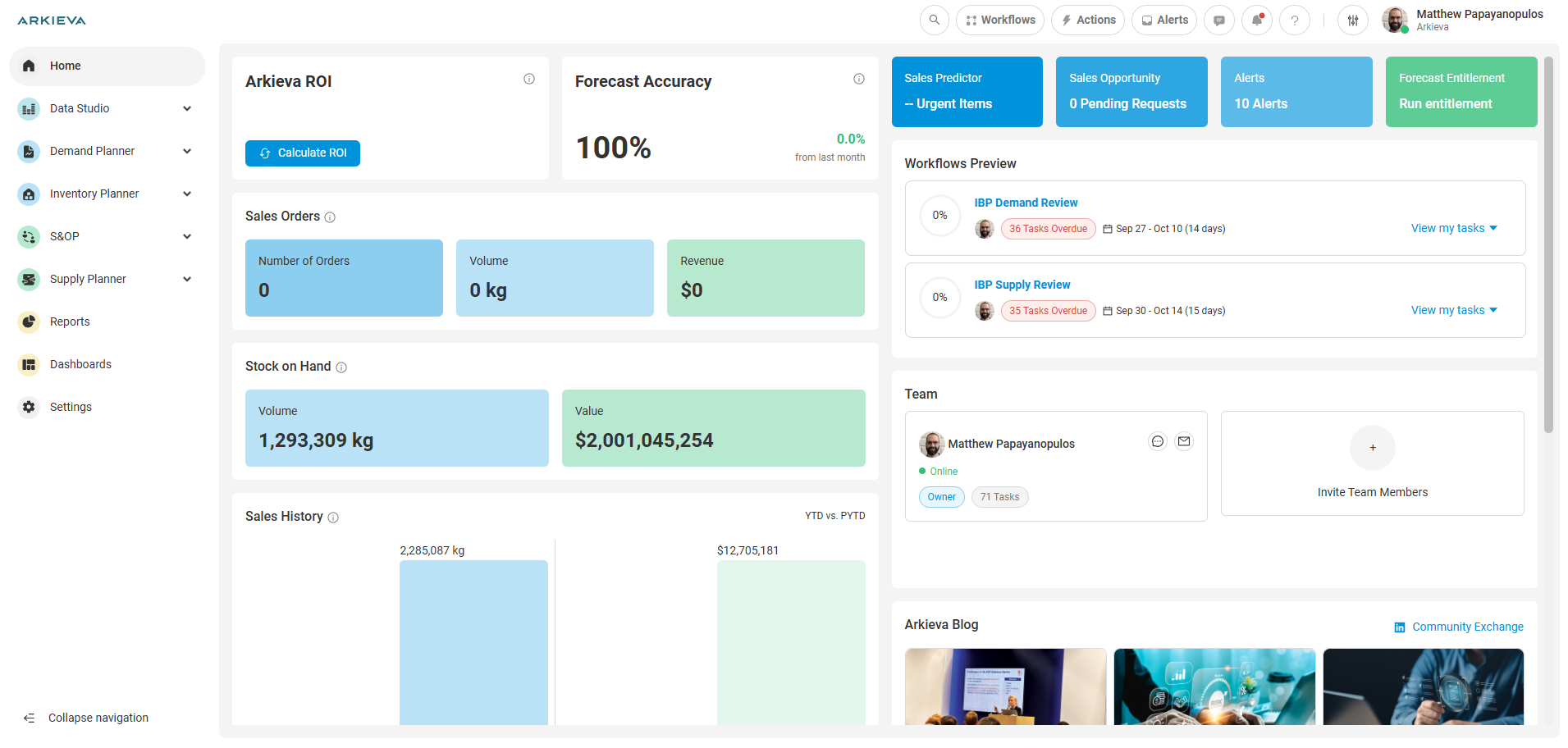Click the info icon on Forecast Accuracy card

click(859, 79)
